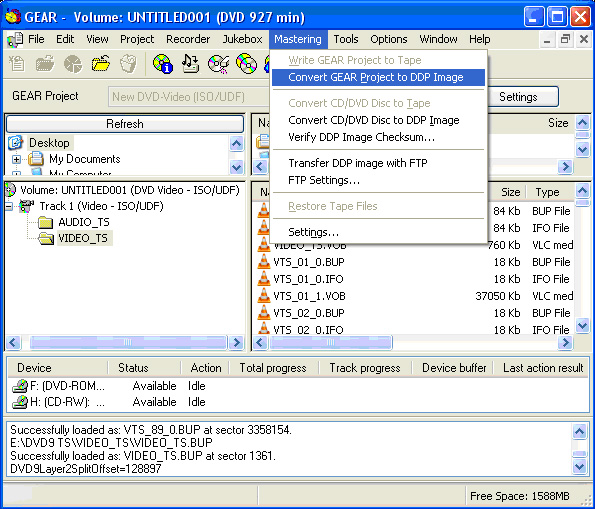Open the Jukebox menu
This screenshot has height=509, width=595.
coord(242,39)
